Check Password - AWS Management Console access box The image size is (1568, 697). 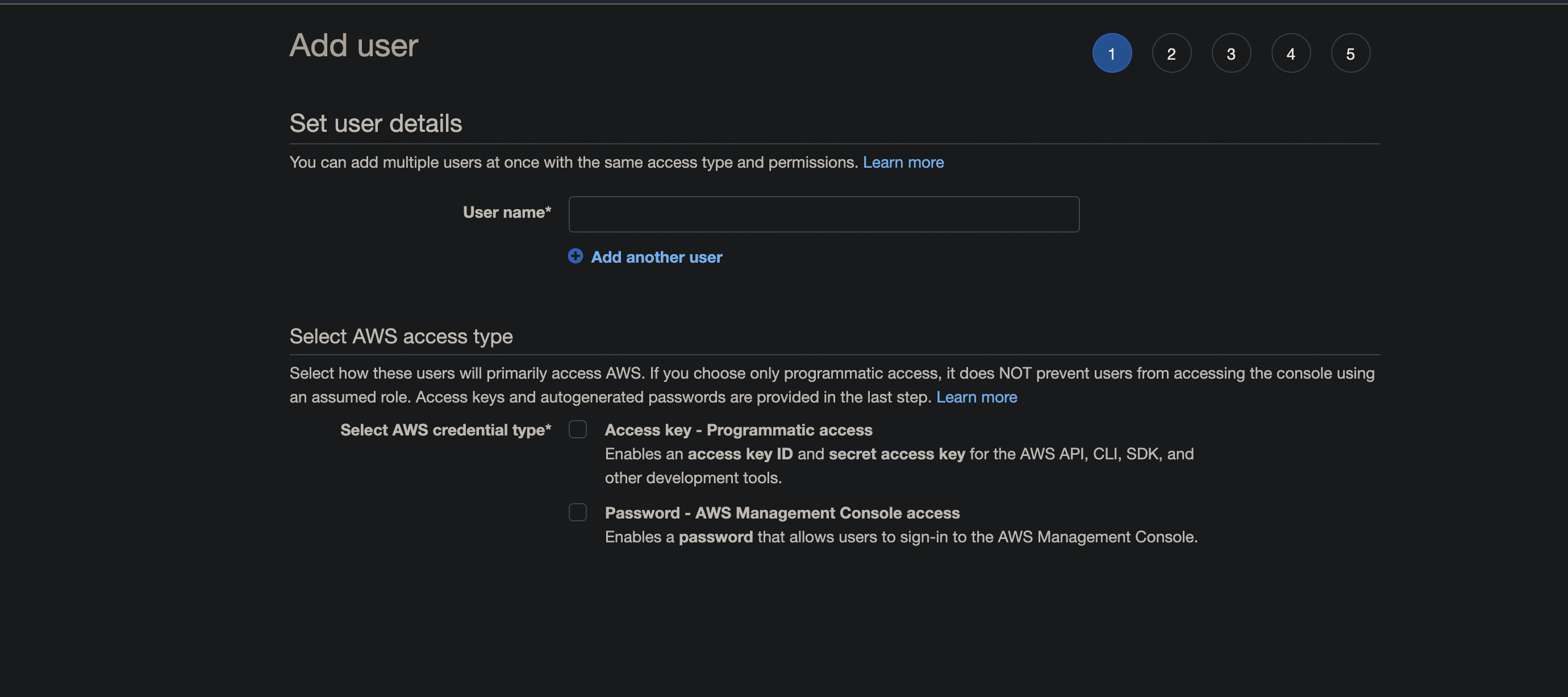(577, 512)
